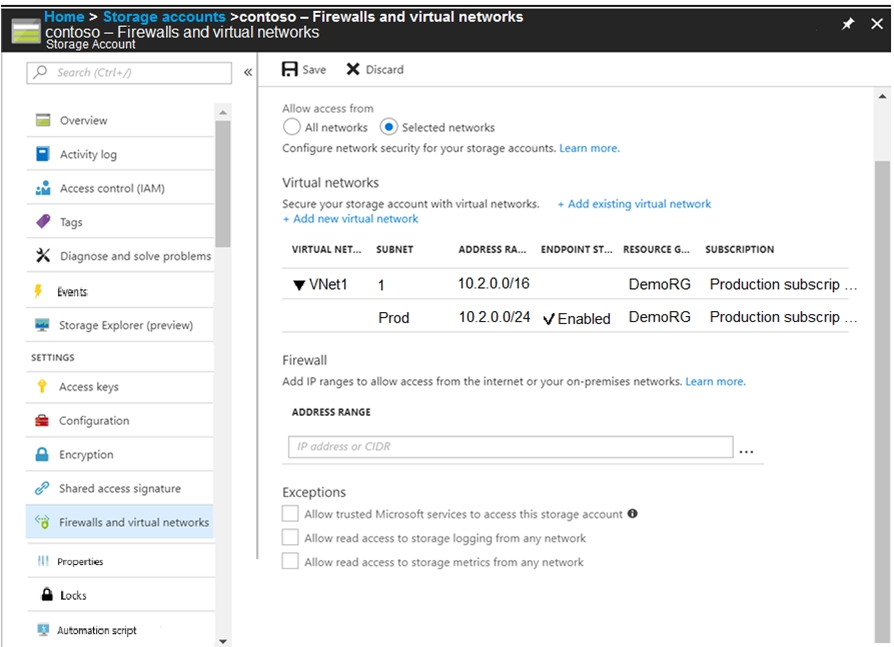Click the Access keys key icon
The height and width of the screenshot is (647, 894).
42,386
